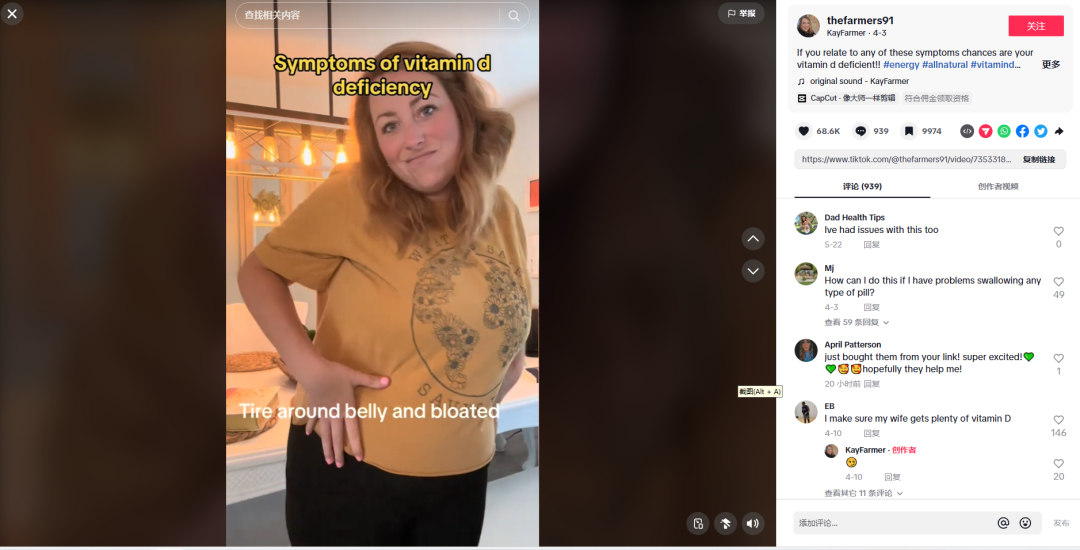The image size is (1080, 550).
Task: Open the embed code icon
Action: pos(967,131)
